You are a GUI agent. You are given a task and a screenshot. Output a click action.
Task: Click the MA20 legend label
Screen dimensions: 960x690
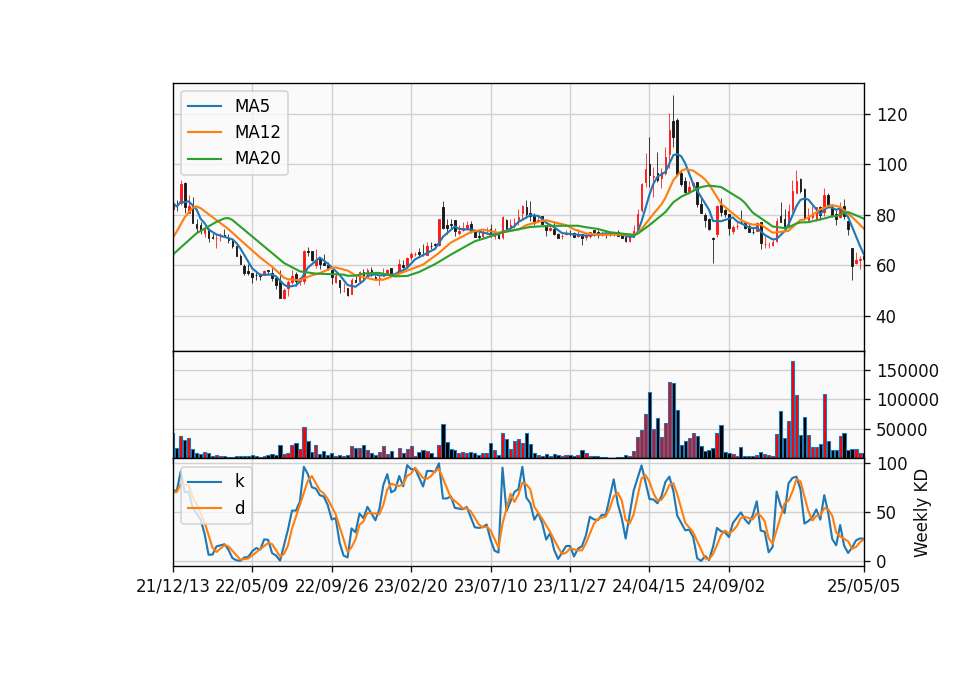[x=257, y=158]
